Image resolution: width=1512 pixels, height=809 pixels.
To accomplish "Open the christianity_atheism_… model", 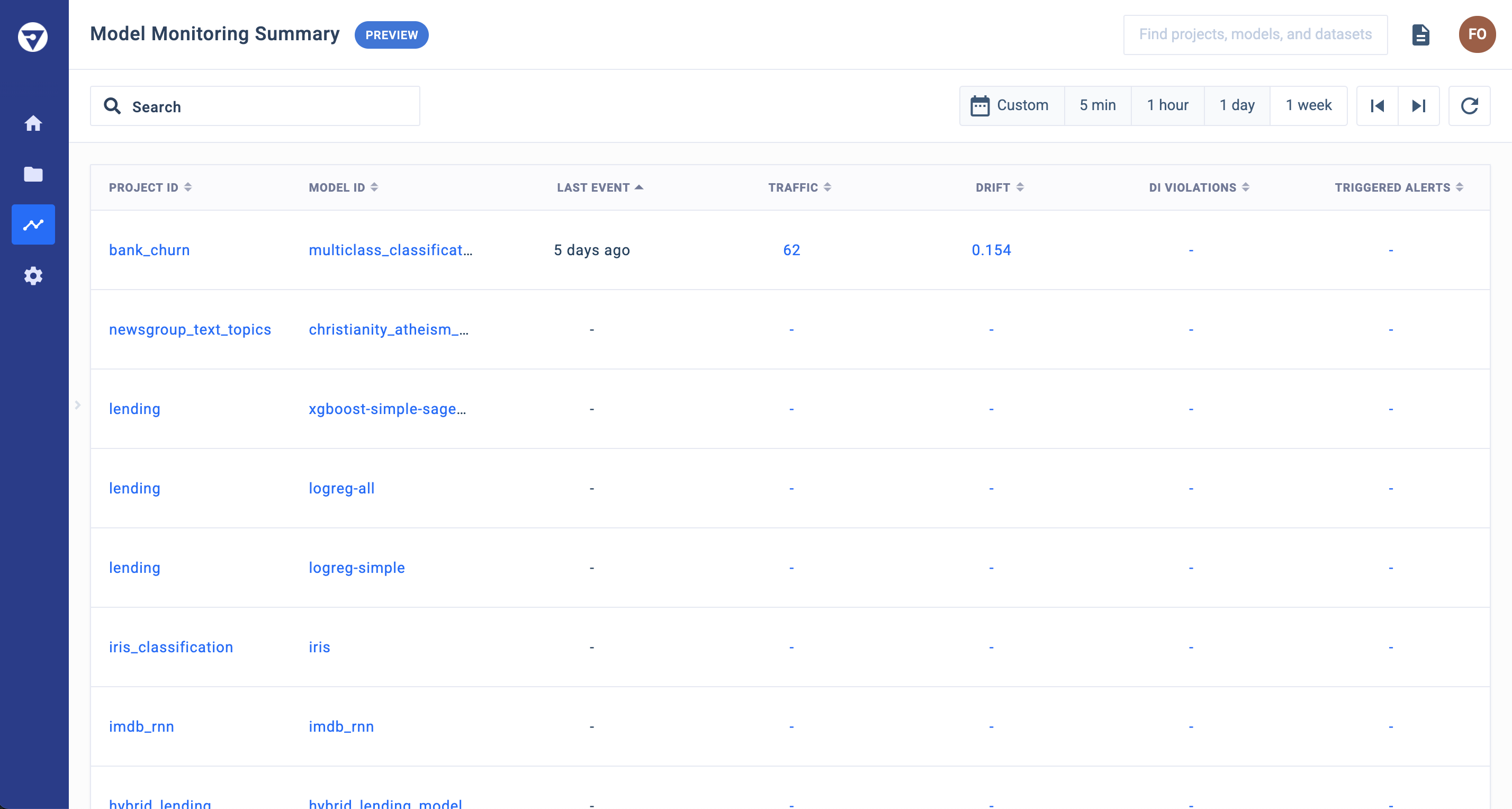I will pos(389,329).
